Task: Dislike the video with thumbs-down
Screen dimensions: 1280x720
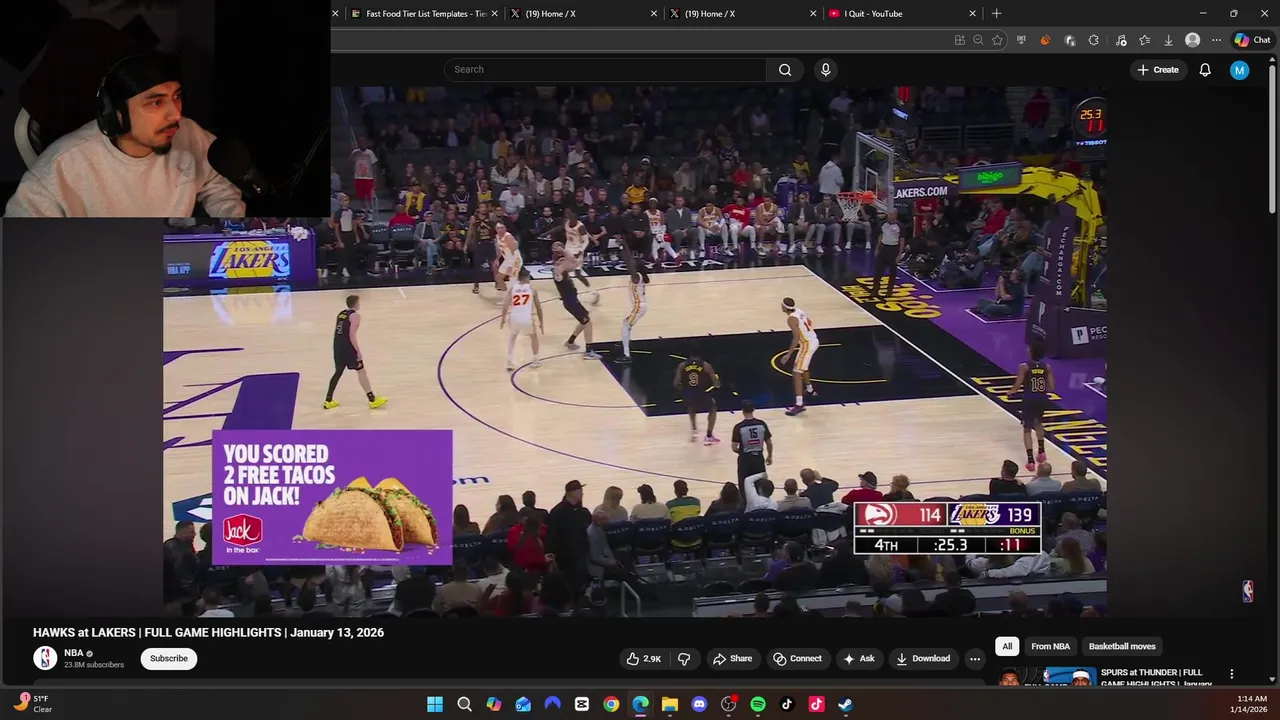Action: click(684, 658)
